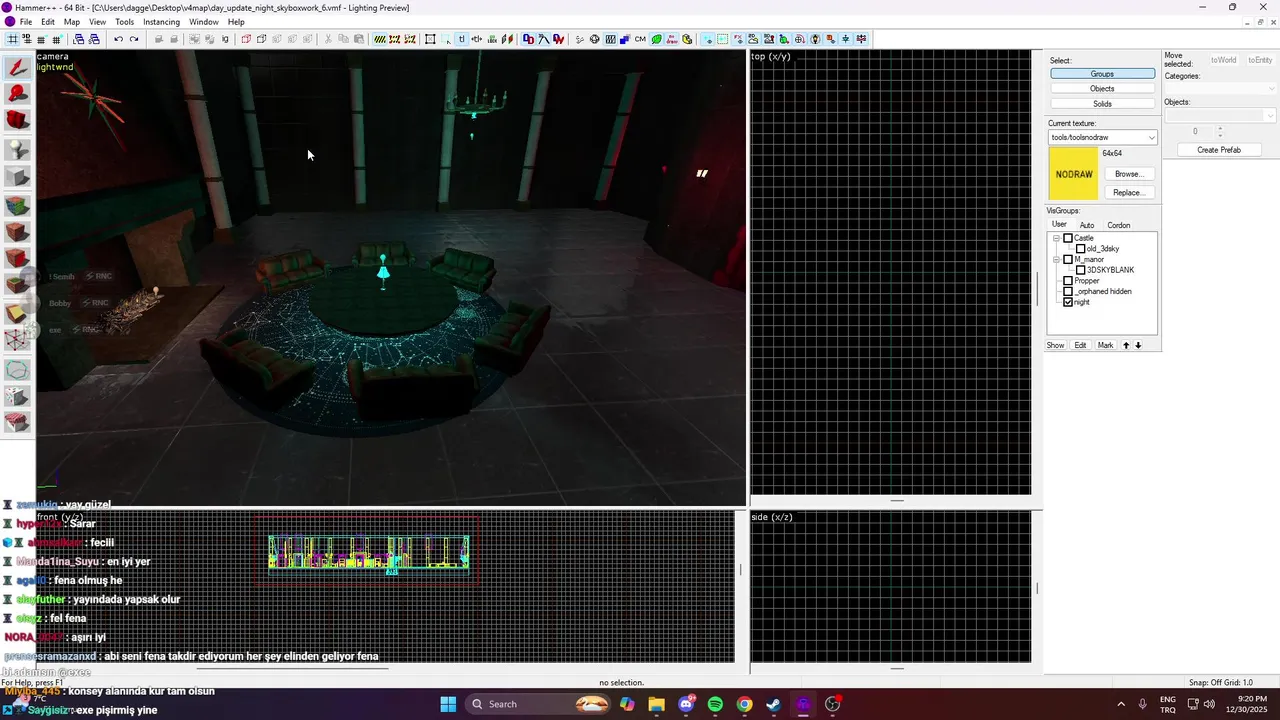This screenshot has width=1280, height=720.
Task: Open the Instancing menu
Action: [x=161, y=21]
